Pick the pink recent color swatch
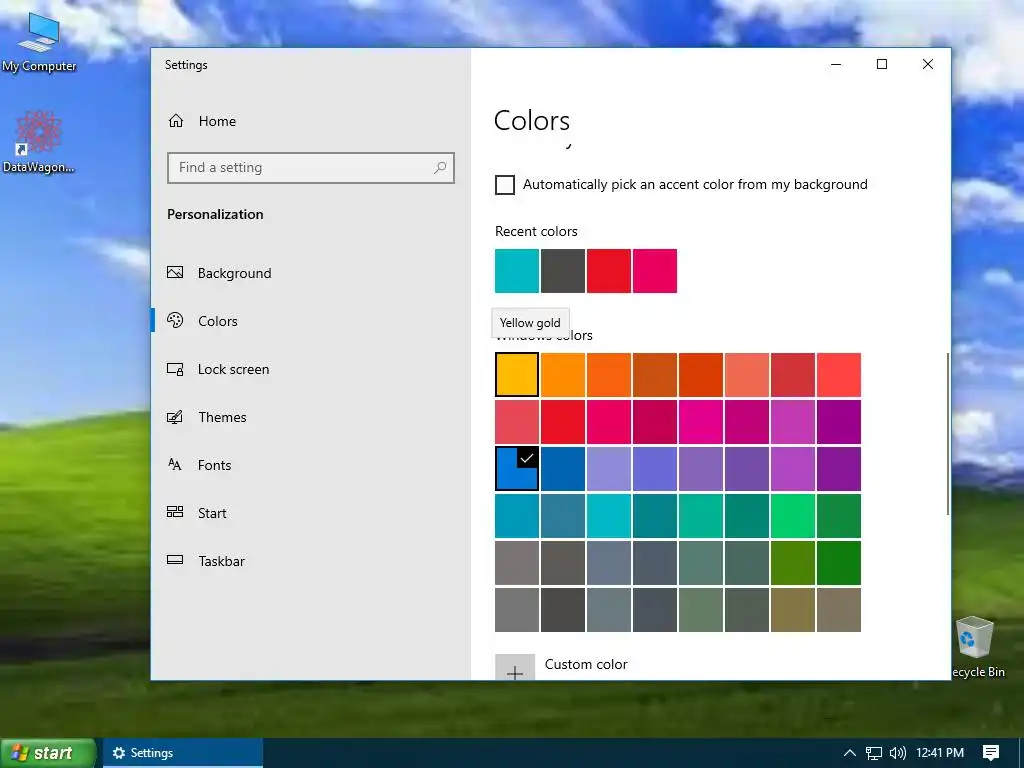Screen dimensions: 1024x768 655,271
